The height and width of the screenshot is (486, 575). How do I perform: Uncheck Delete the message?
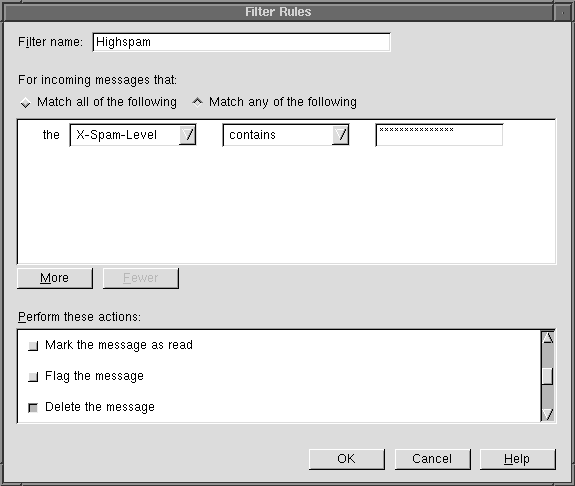coord(33,408)
